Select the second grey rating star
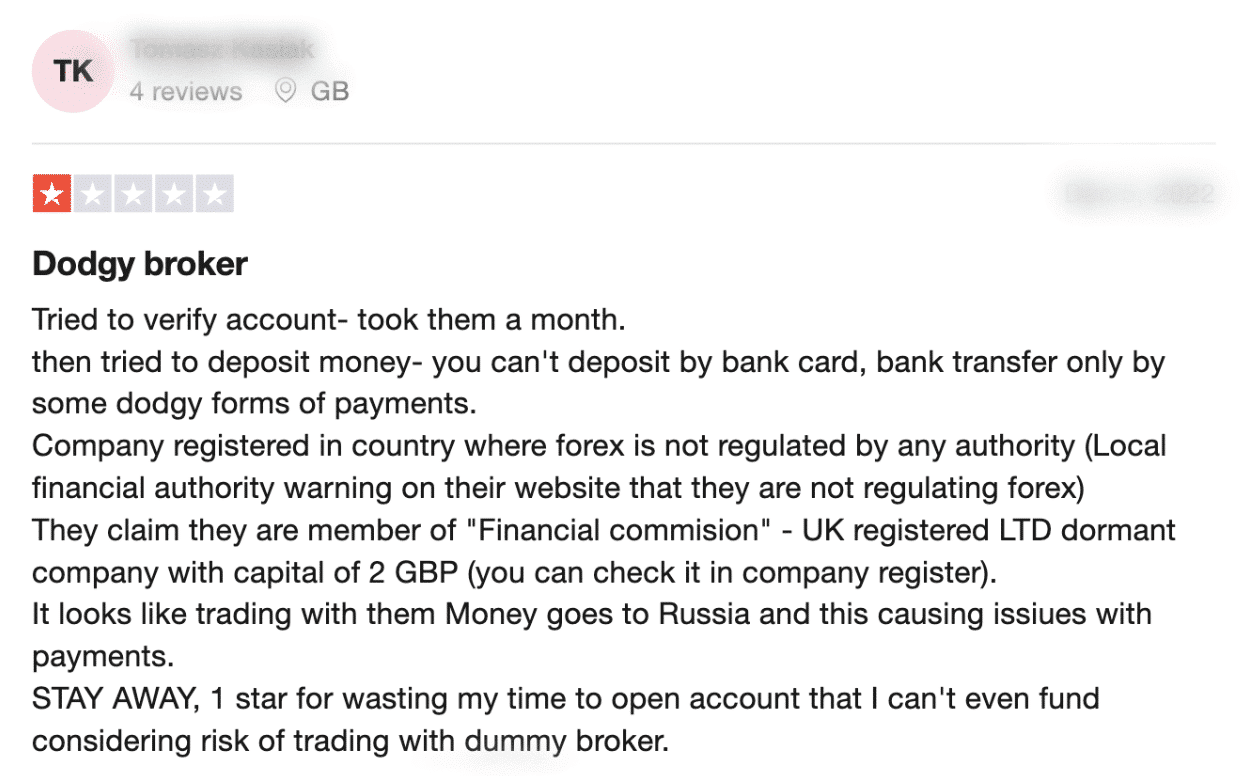1242x776 pixels. (x=92, y=194)
